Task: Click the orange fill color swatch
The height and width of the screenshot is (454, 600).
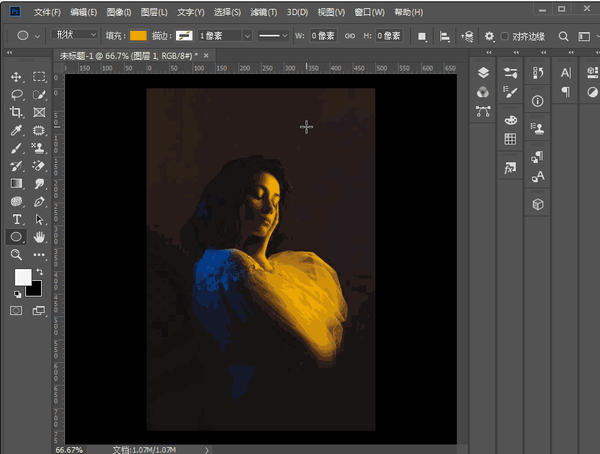Action: pos(138,36)
